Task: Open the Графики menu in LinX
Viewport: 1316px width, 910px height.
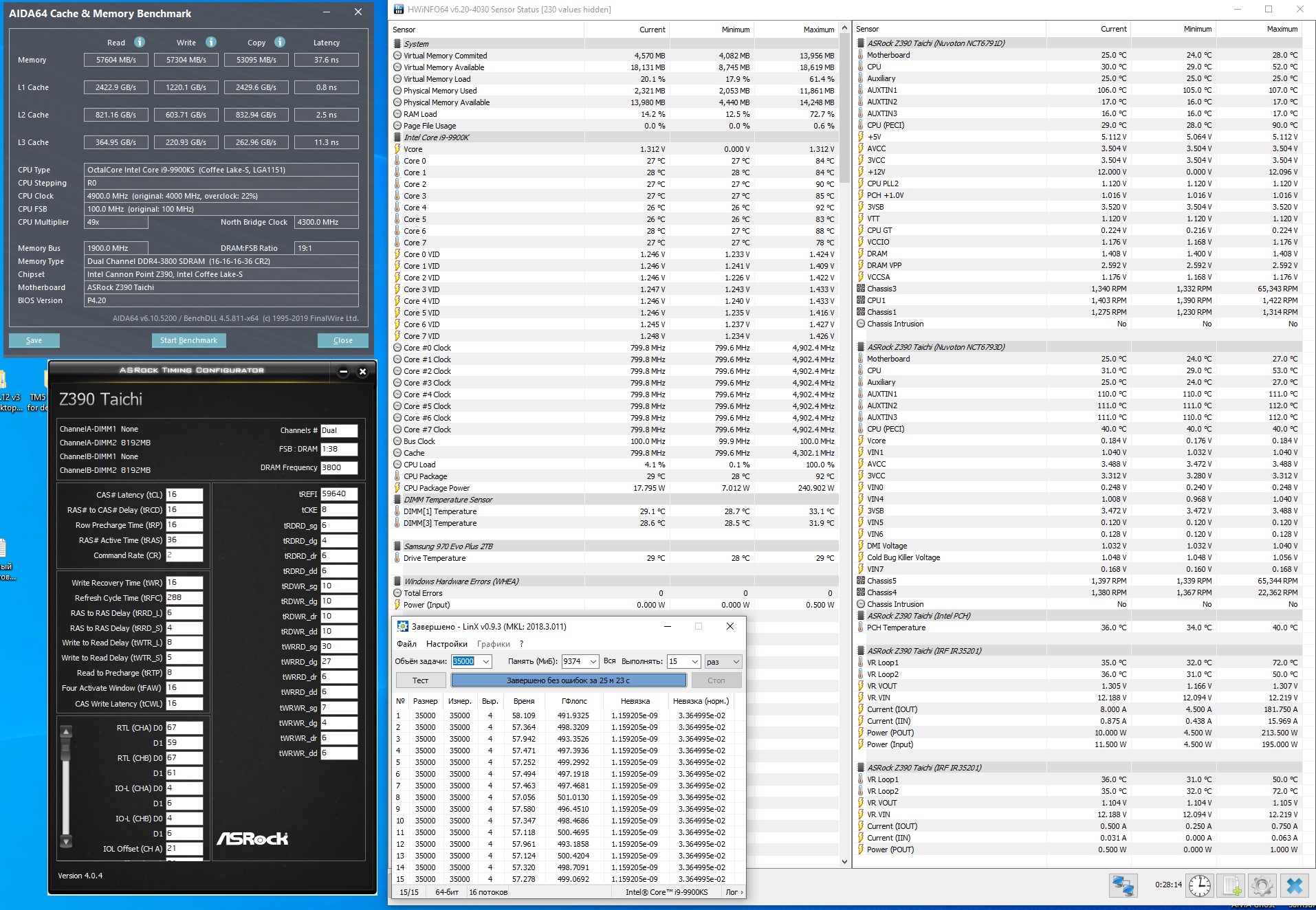Action: [x=494, y=644]
